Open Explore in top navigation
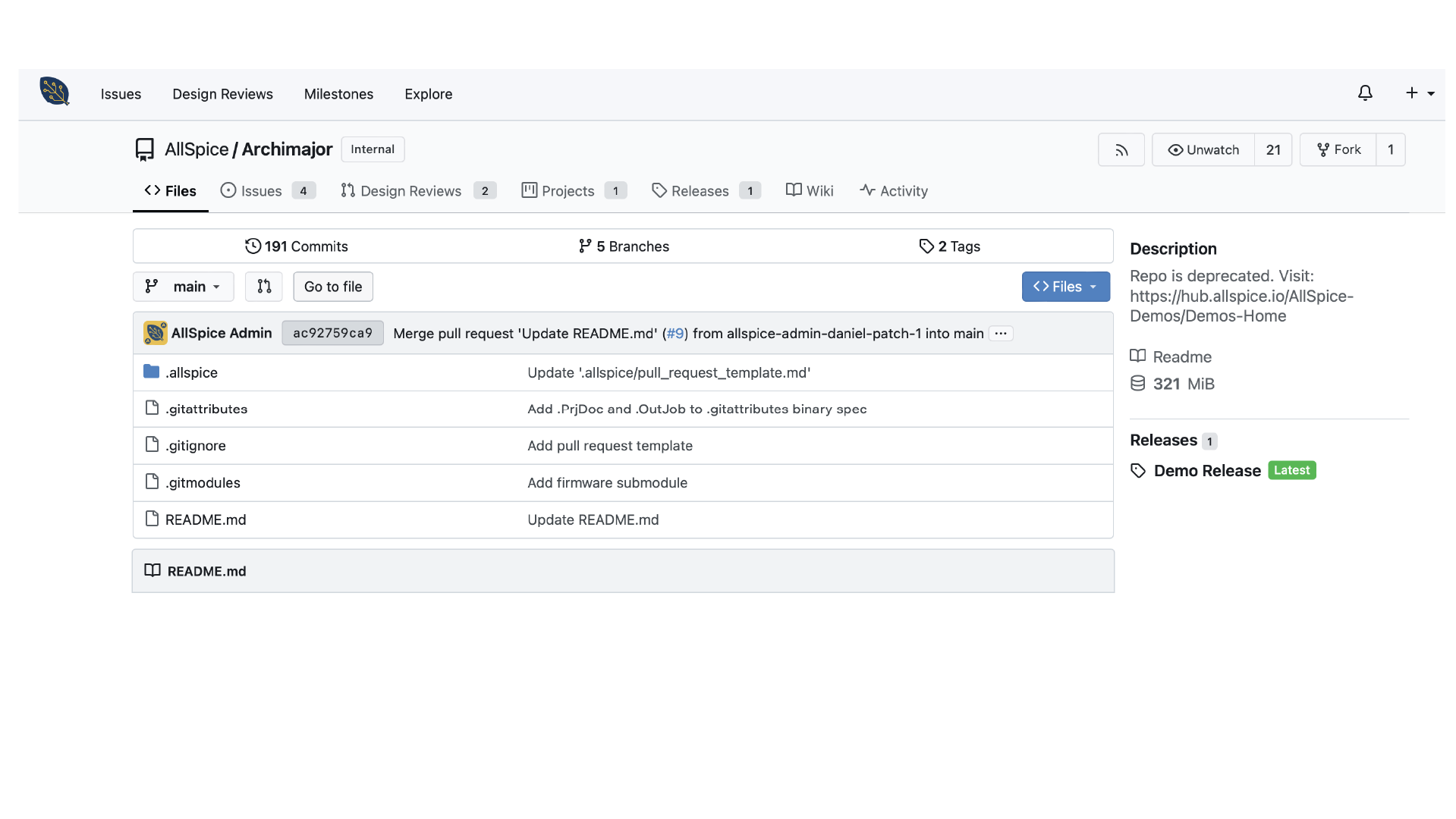The height and width of the screenshot is (819, 1456). (428, 94)
